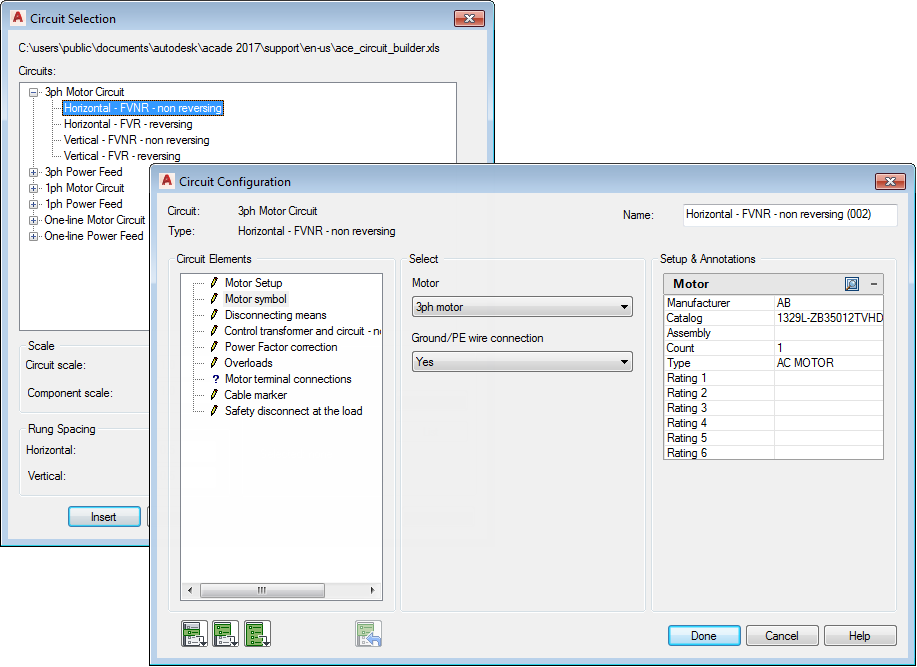
Task: Click Insert in Circuit Selection window
Action: point(104,517)
